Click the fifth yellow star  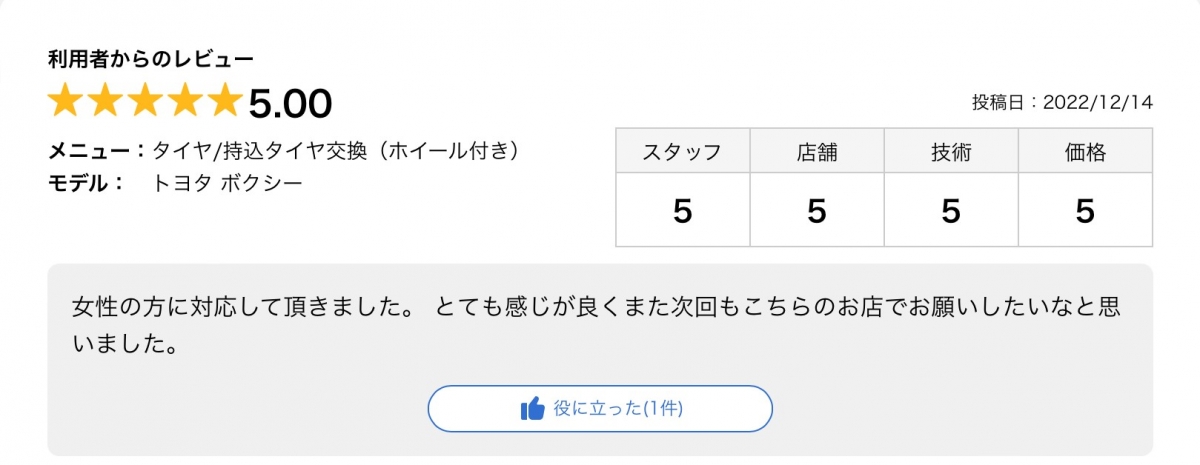pyautogui.click(x=223, y=101)
